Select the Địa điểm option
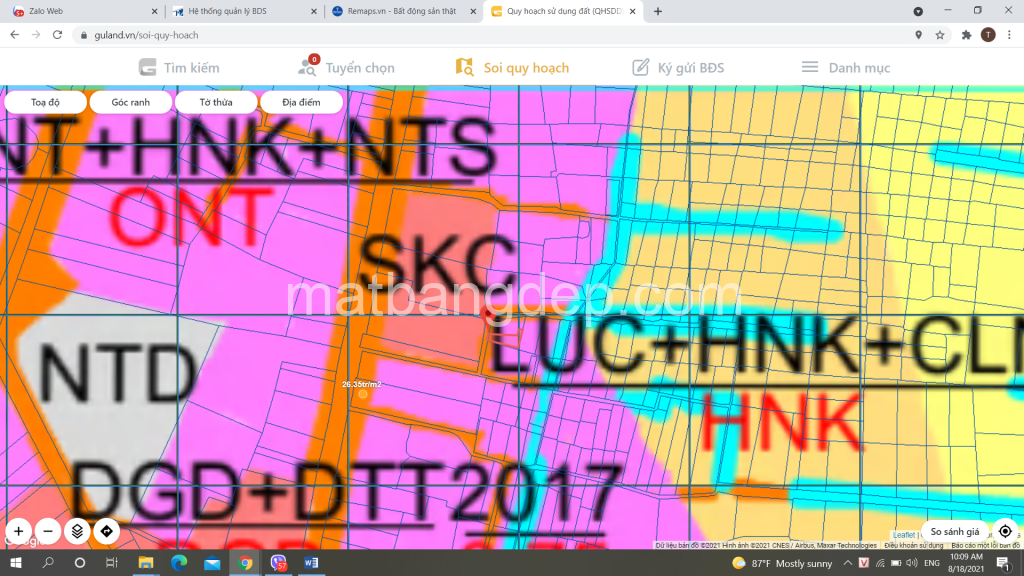 click(x=301, y=102)
